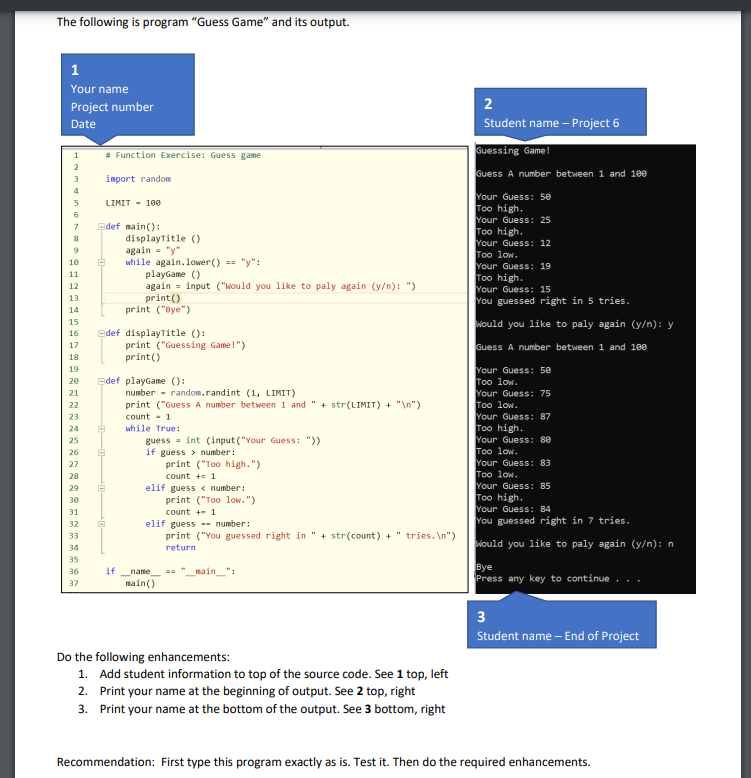Click the 'again = input' code line
The height and width of the screenshot is (778, 751).
point(280,286)
